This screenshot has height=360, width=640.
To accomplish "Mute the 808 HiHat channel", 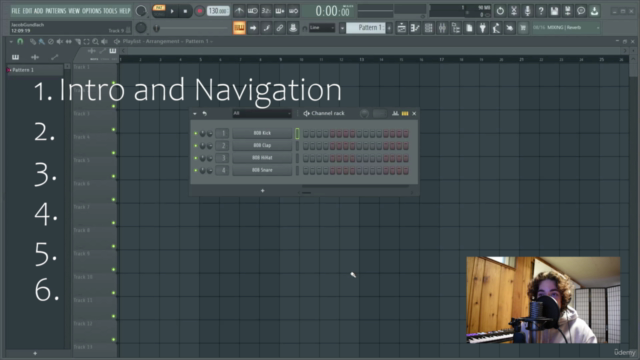I will [196, 158].
